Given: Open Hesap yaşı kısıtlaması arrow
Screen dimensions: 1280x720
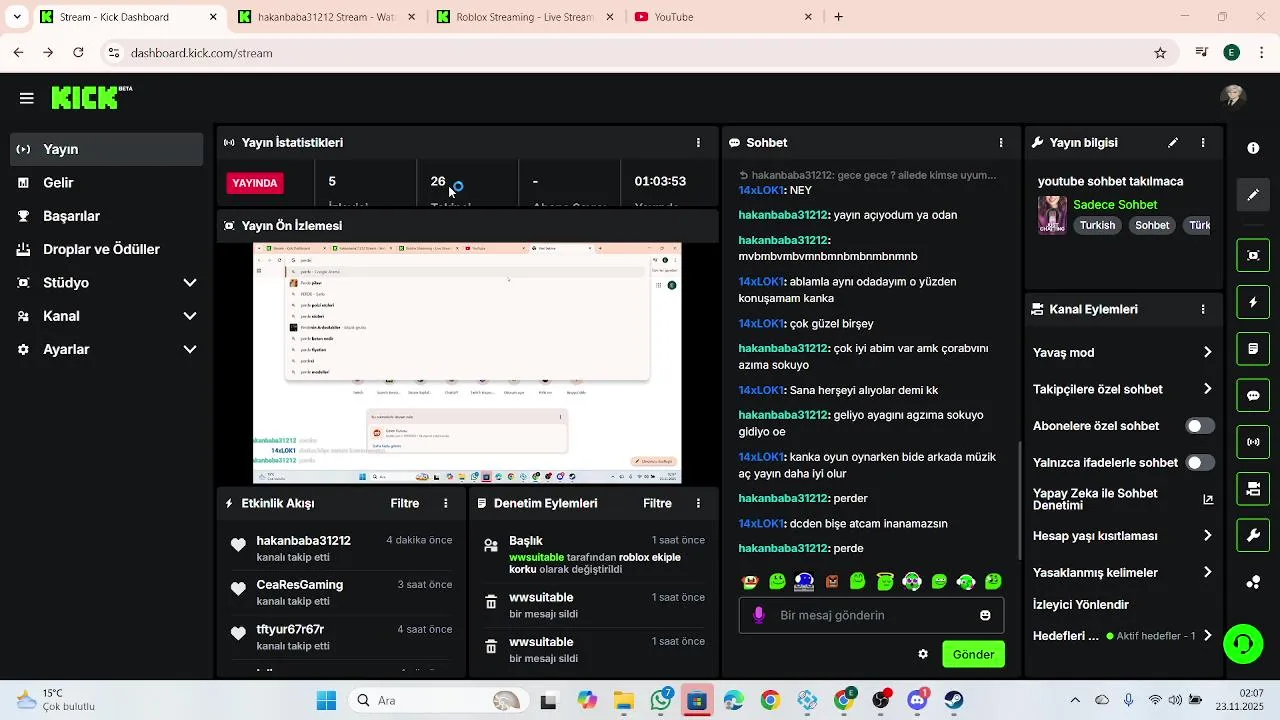Looking at the screenshot, I should tap(1207, 536).
